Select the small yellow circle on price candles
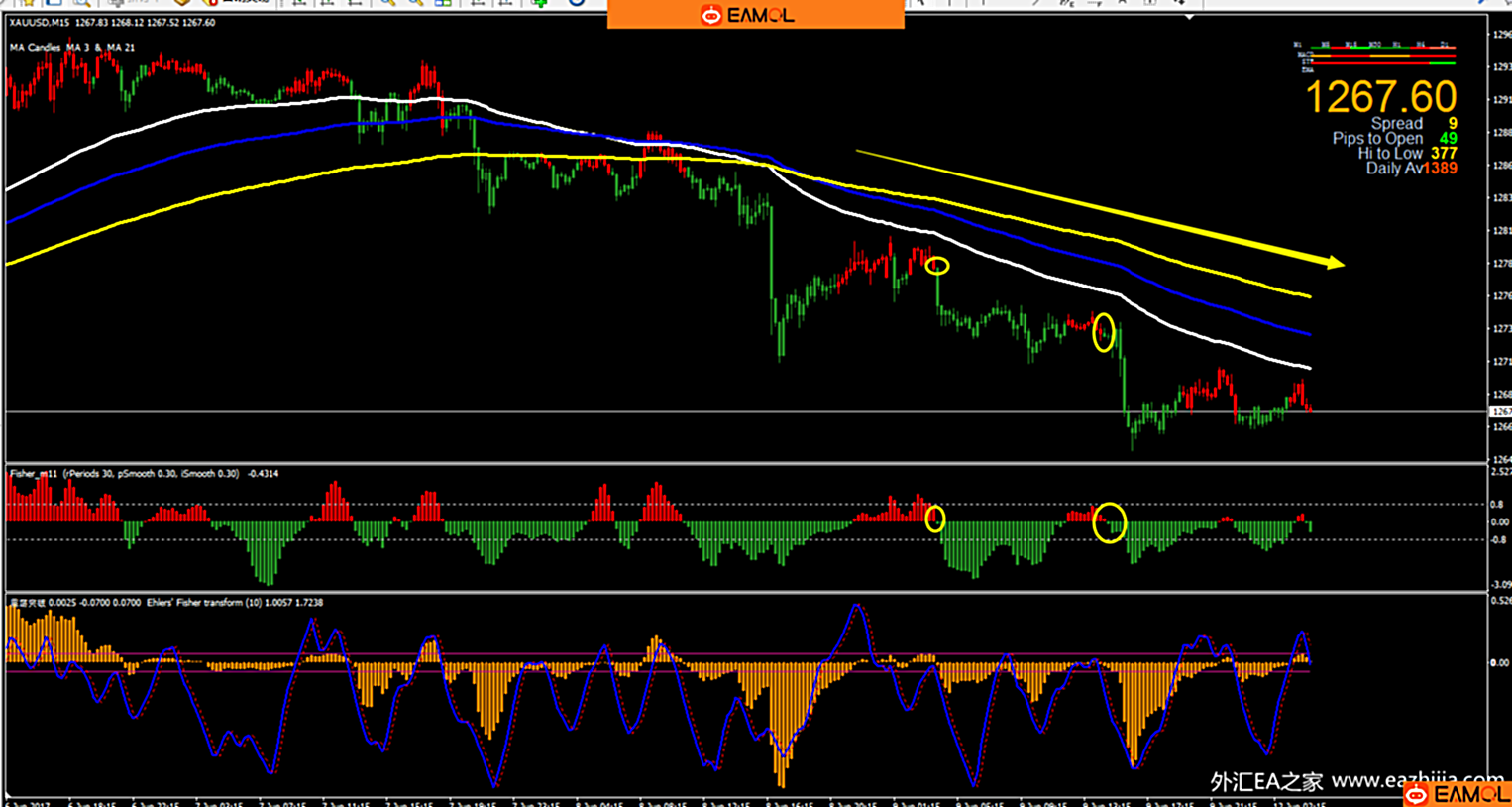Image resolution: width=1512 pixels, height=807 pixels. coord(937,266)
